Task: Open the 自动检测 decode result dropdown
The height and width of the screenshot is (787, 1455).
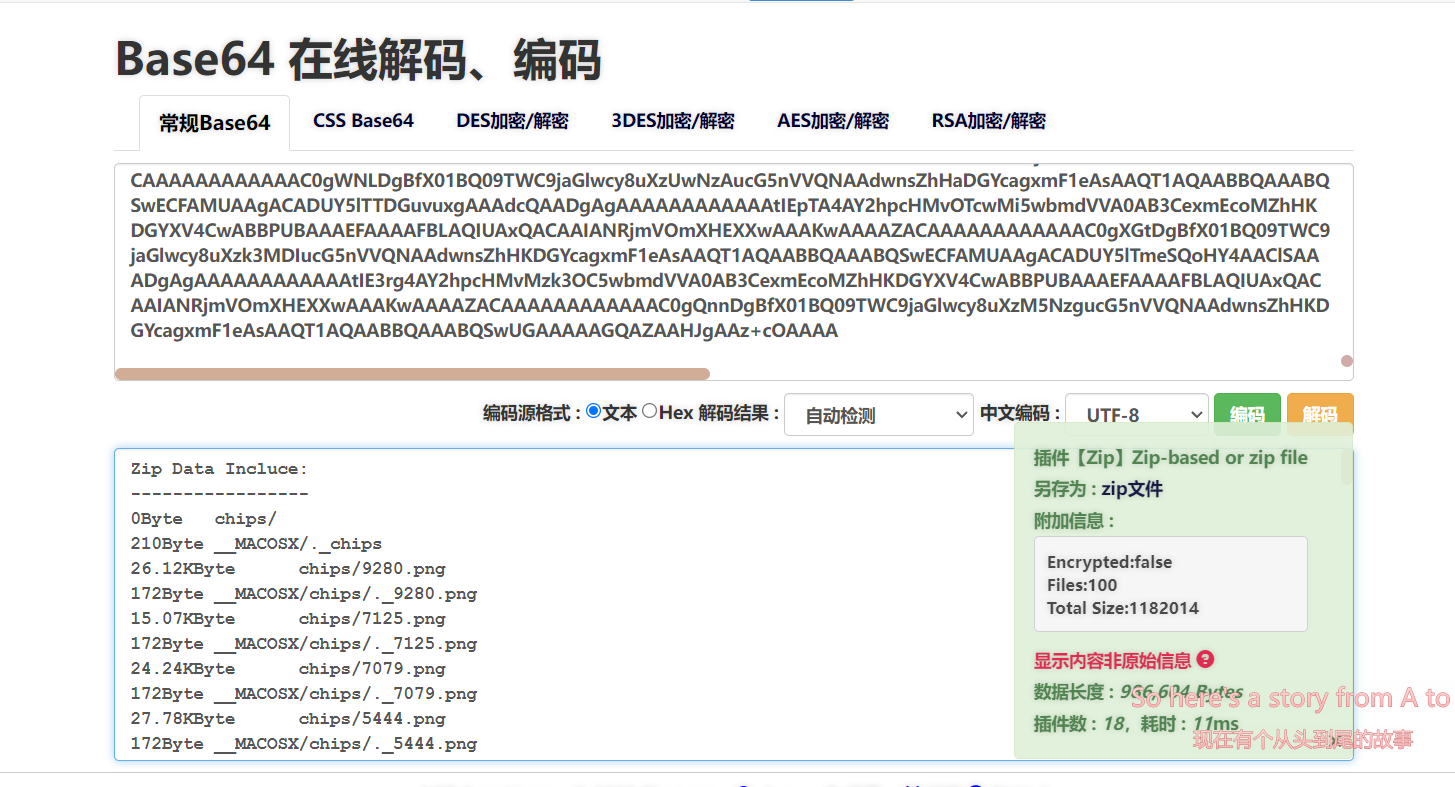Action: (x=878, y=414)
